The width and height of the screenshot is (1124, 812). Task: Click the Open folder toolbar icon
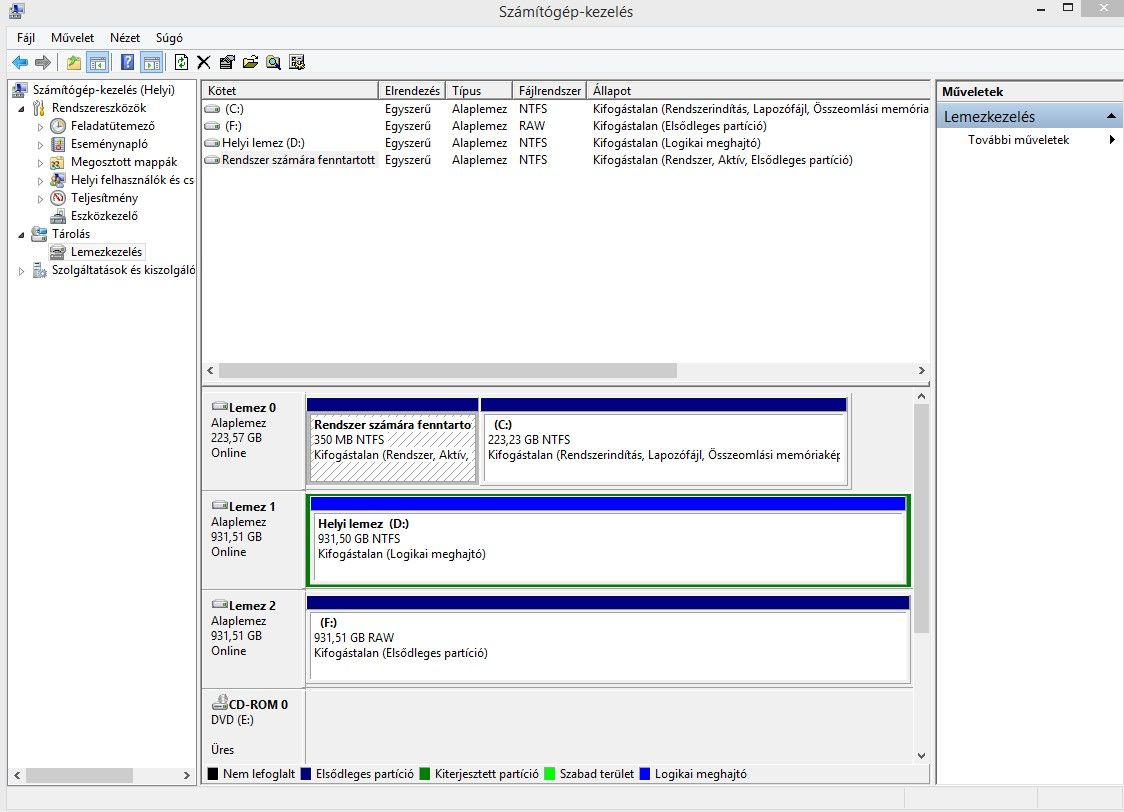[250, 62]
